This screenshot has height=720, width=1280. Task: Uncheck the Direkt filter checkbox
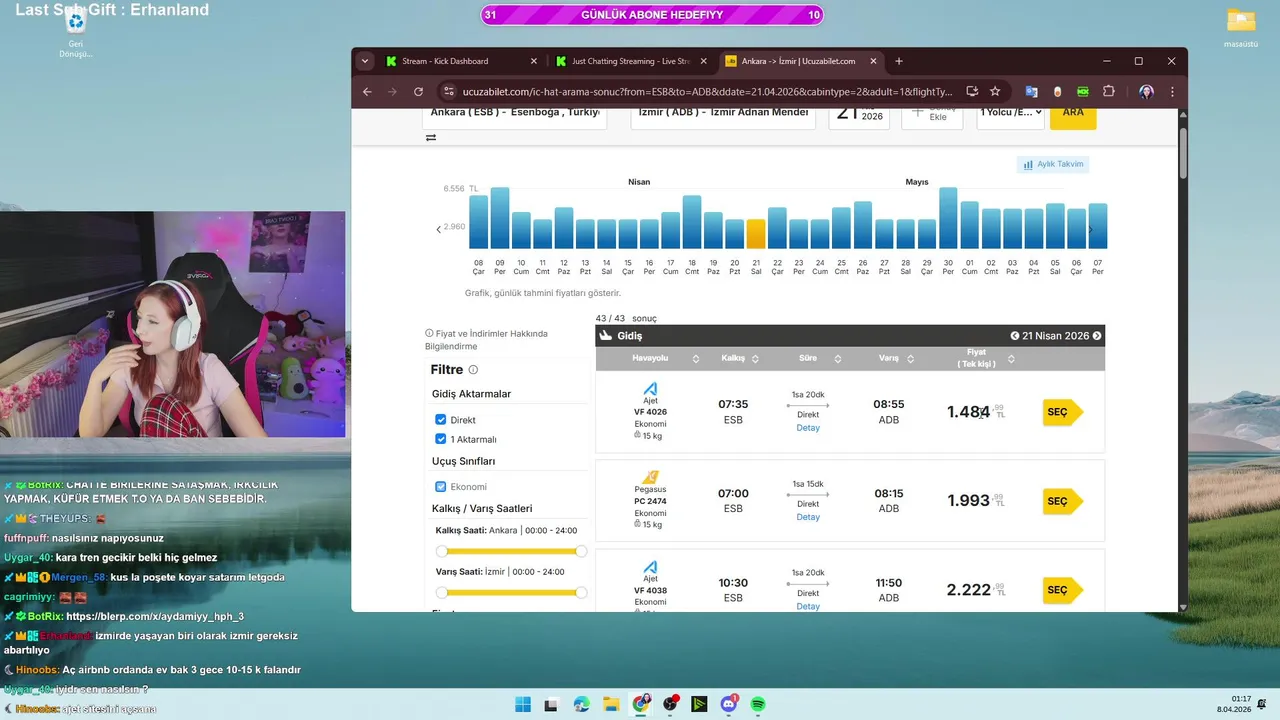point(441,420)
